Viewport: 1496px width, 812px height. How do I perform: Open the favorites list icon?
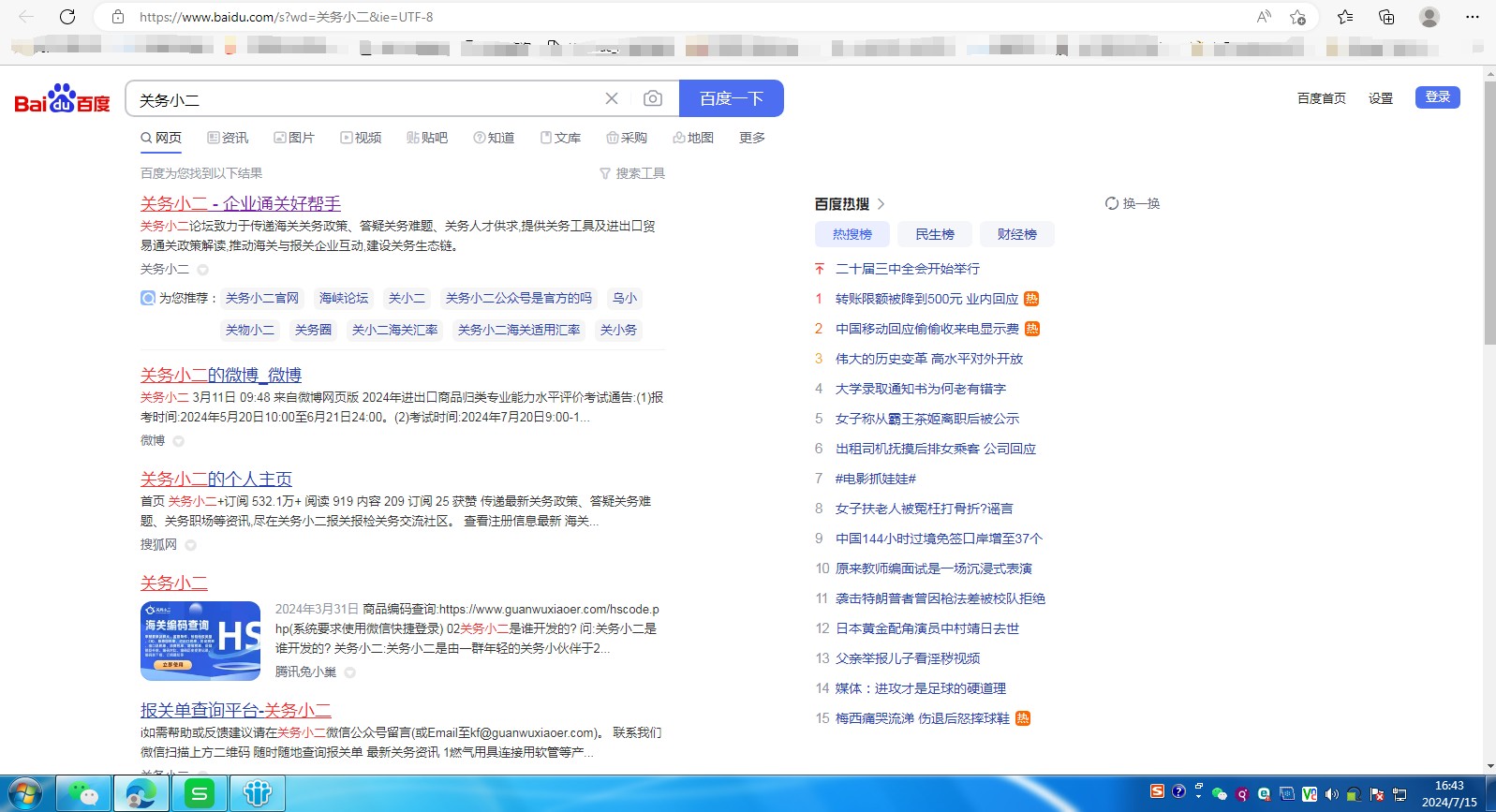coord(1345,17)
